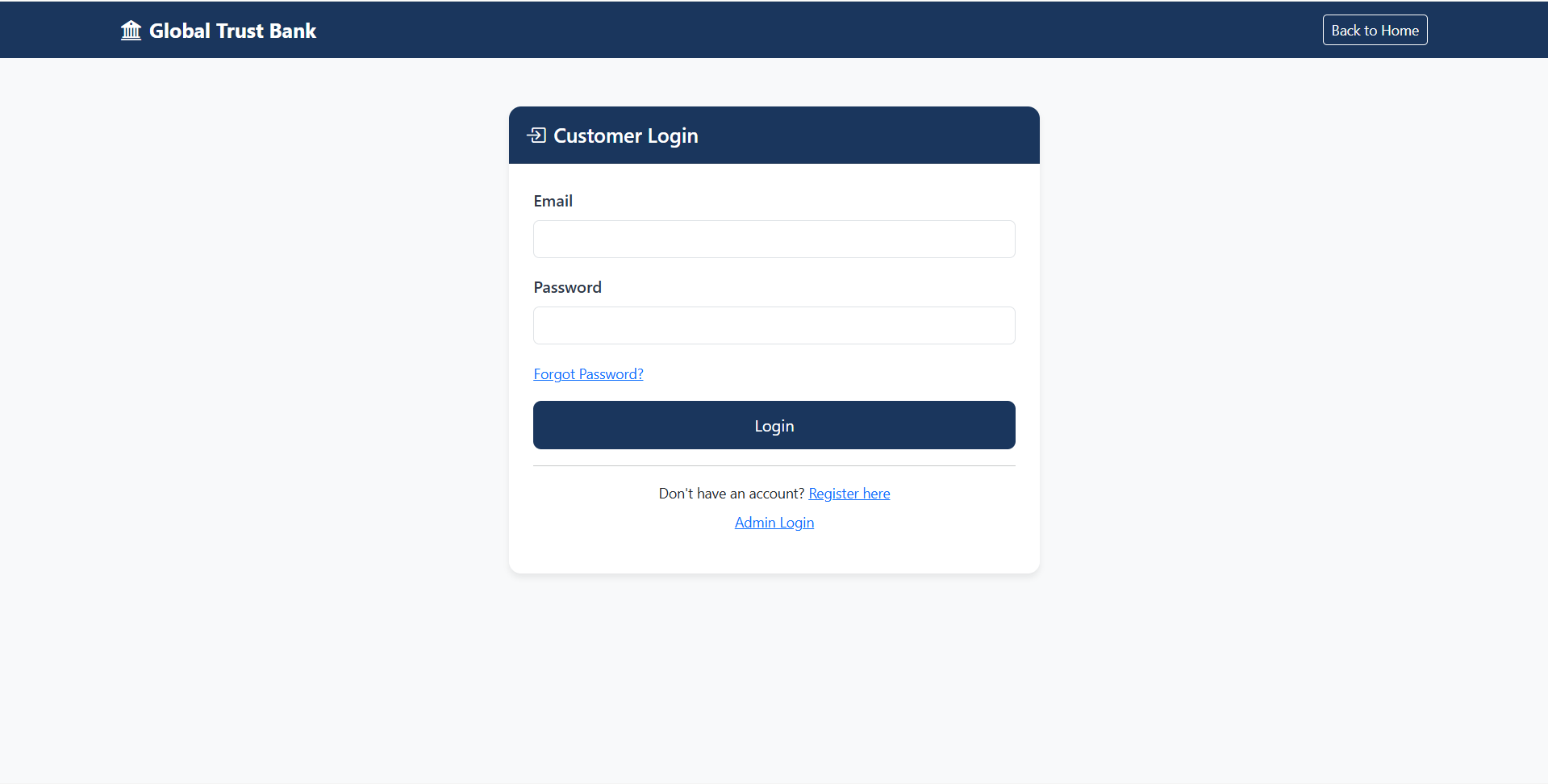Click the Password field label

tap(567, 287)
